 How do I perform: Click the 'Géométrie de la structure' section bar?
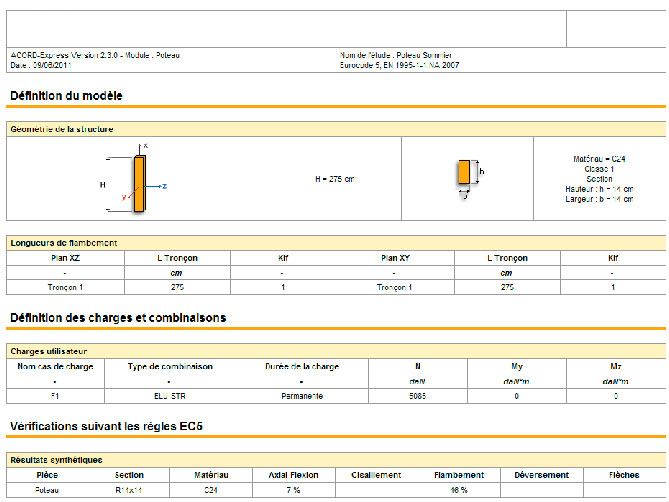[x=336, y=129]
